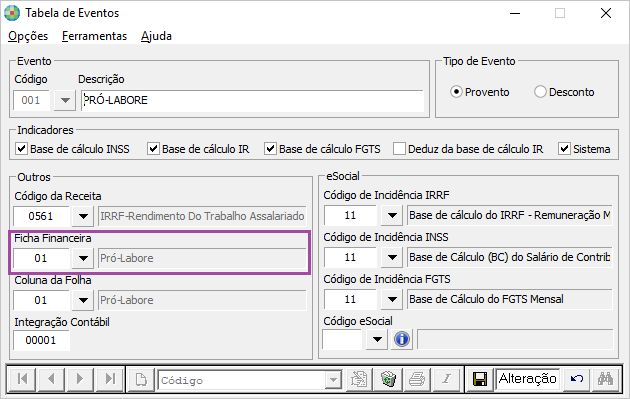Image resolution: width=630 pixels, height=399 pixels.
Task: Close the Tabela de Eventos window
Action: (606, 13)
